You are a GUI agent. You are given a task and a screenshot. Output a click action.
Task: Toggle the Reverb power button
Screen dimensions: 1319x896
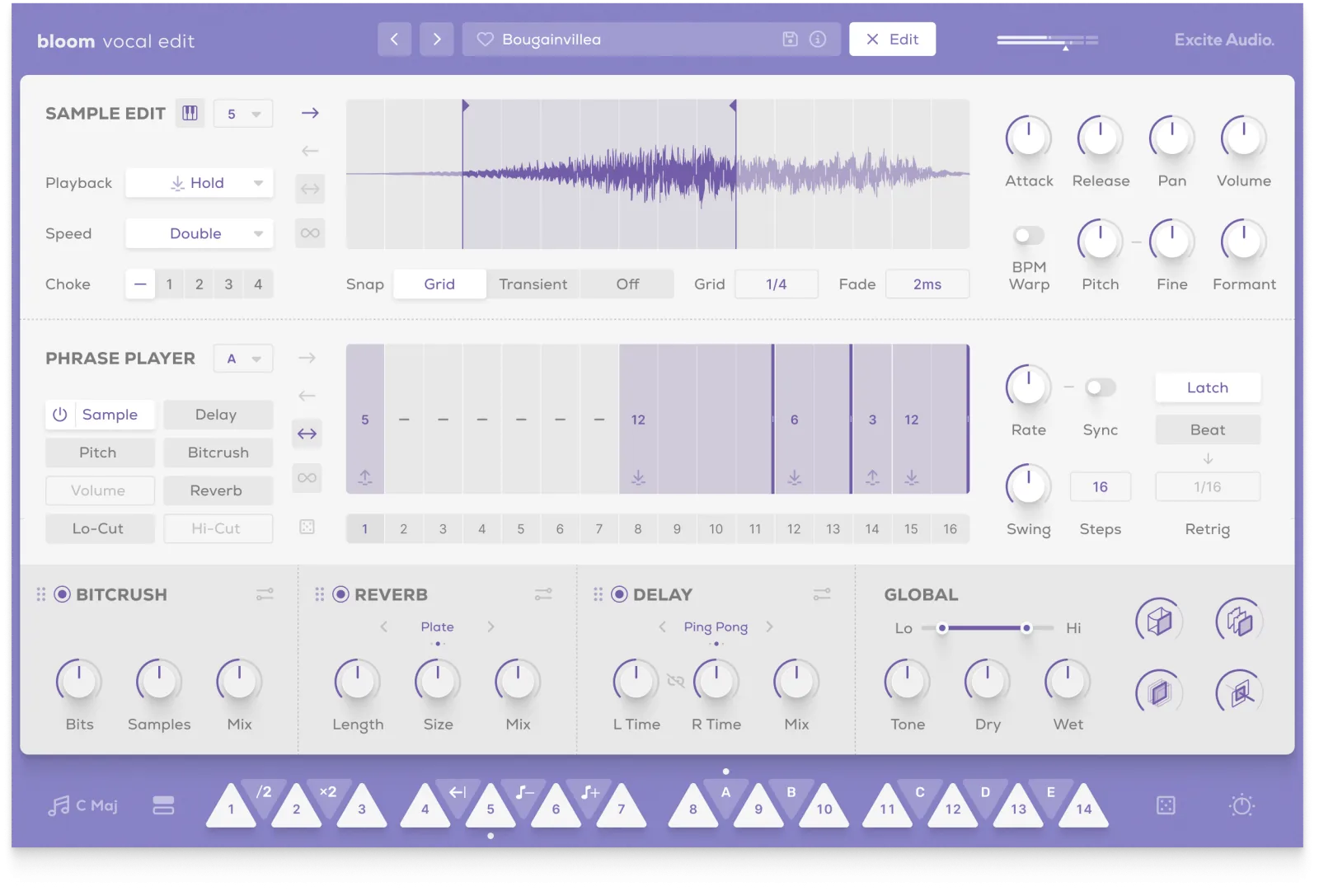[x=340, y=594]
